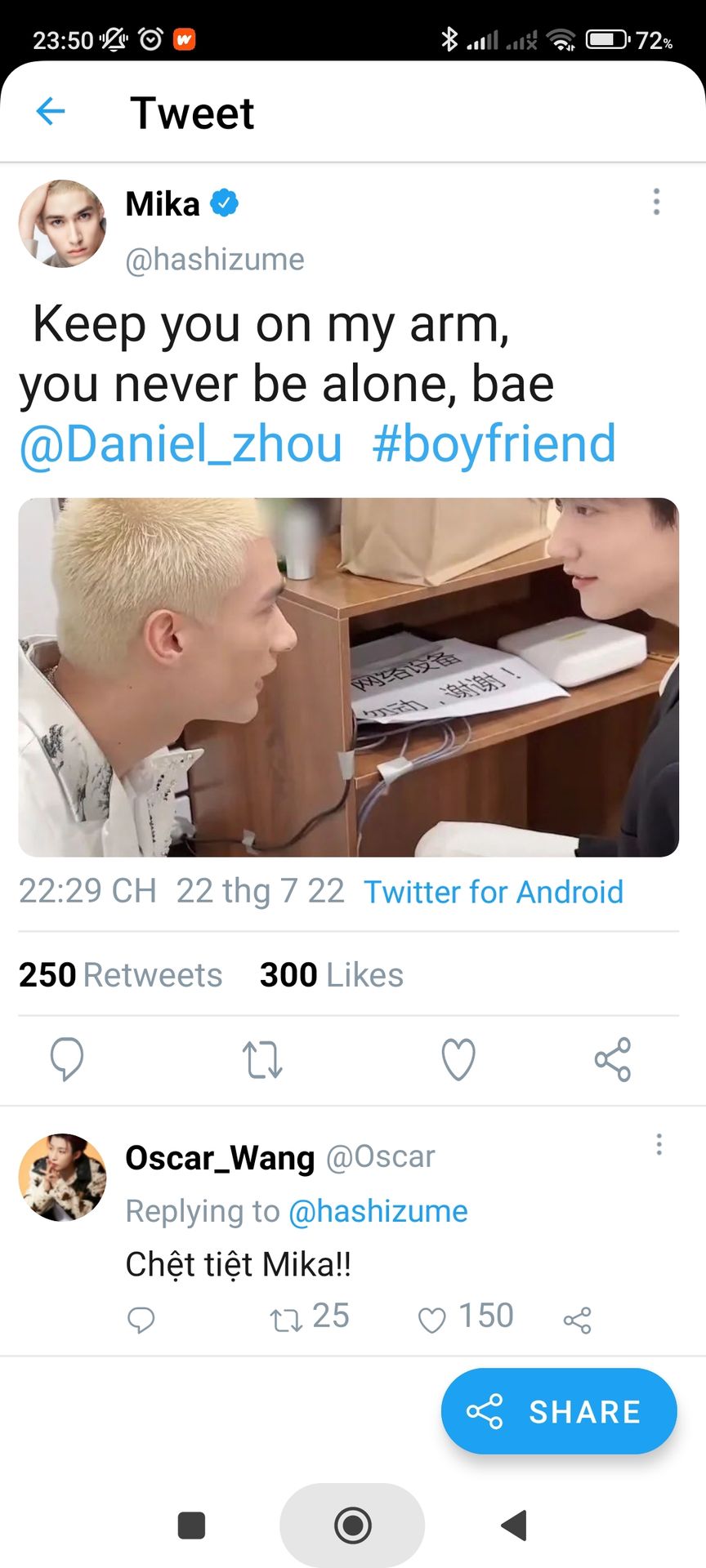706x1568 pixels.
Task: Open the #boyfriend hashtag
Action: (x=494, y=444)
